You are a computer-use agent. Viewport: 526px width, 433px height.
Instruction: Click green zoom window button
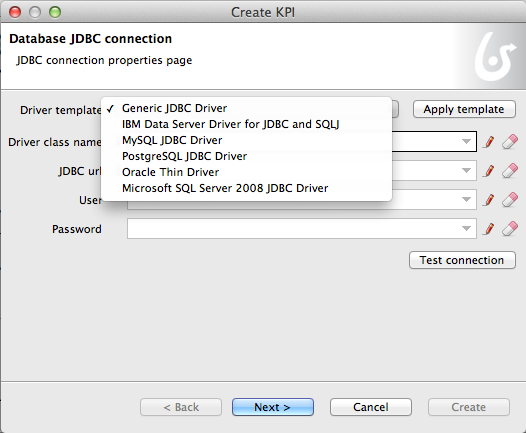55,12
